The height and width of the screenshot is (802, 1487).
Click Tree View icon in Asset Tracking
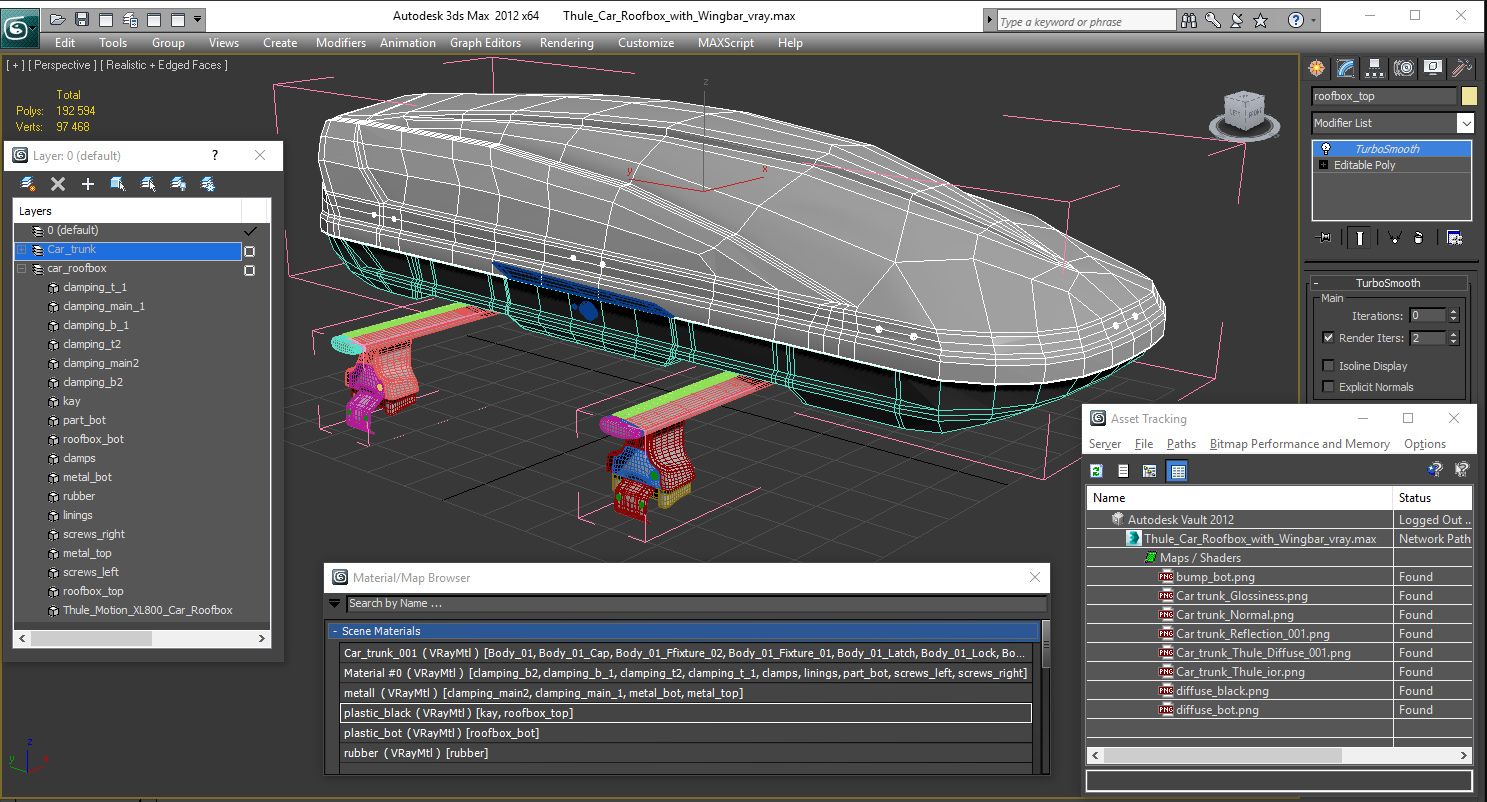(x=1150, y=471)
